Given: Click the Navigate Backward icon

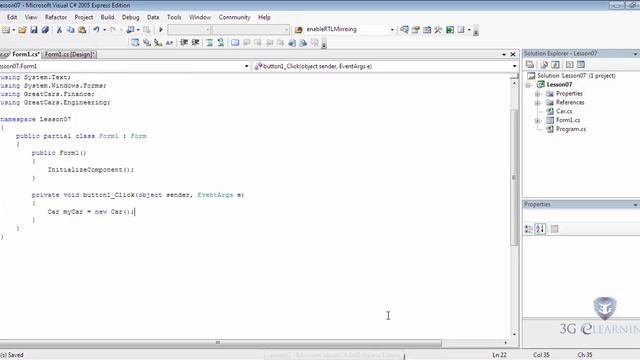Looking at the screenshot, I should coord(130,30).
